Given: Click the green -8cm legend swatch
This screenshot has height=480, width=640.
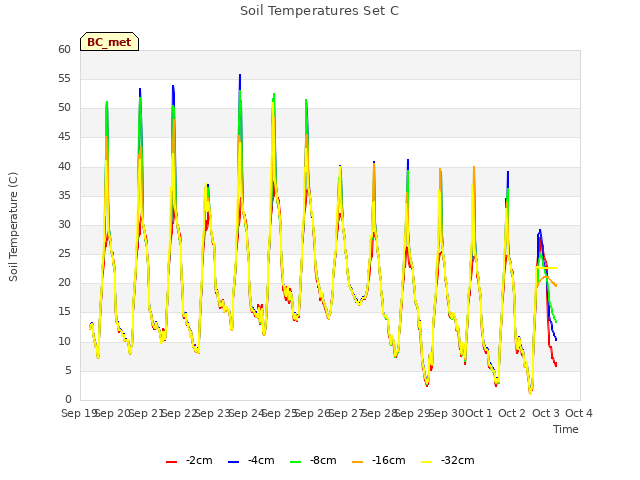Looking at the screenshot, I should (x=296, y=462).
